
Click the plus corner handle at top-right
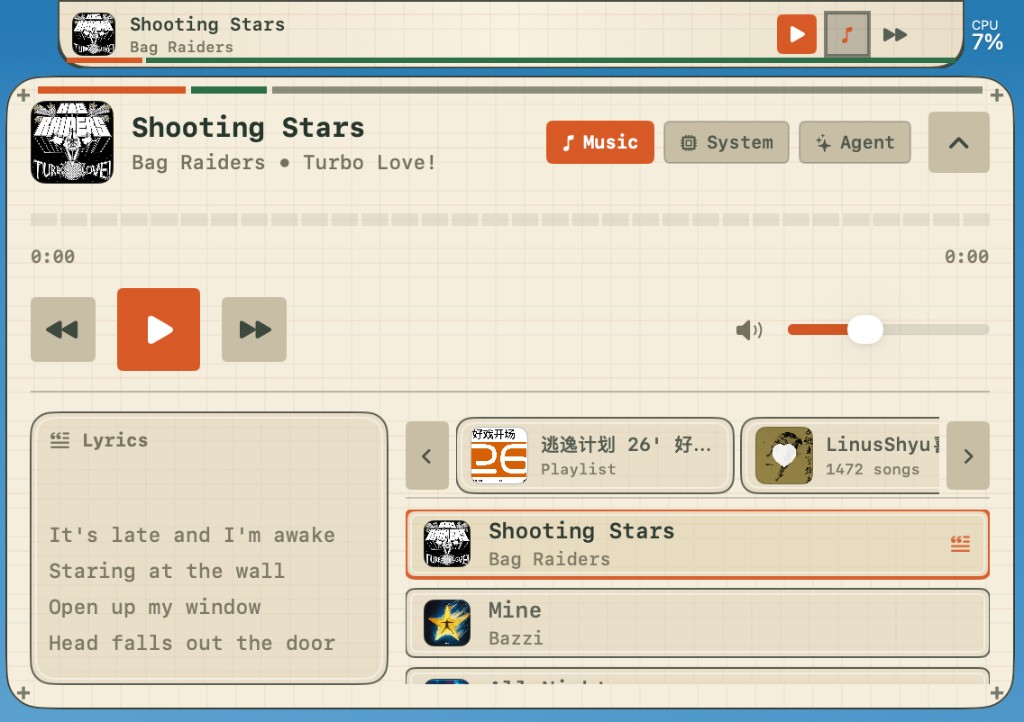[x=997, y=95]
